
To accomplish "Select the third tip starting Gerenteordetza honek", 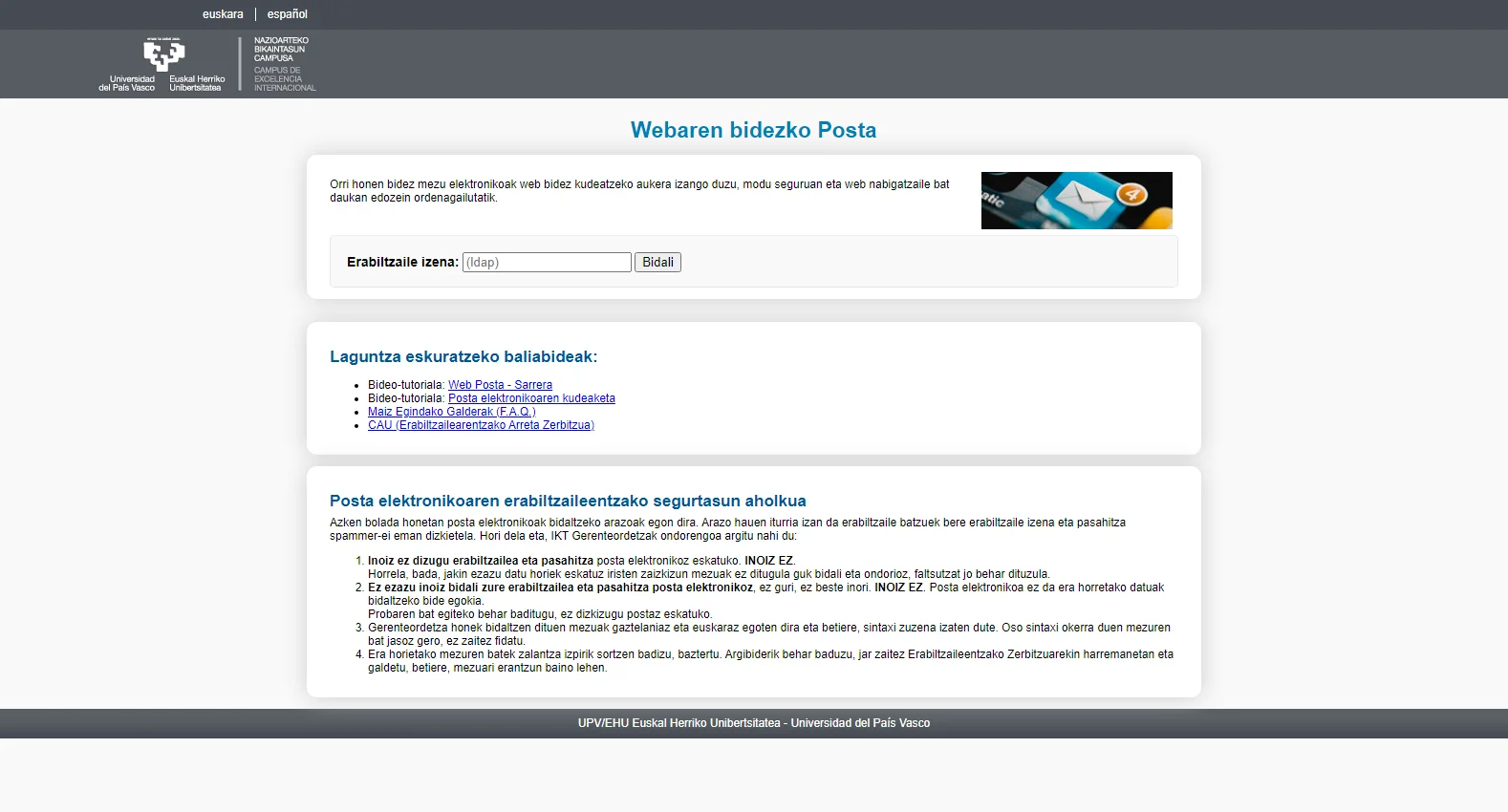I will 769,634.
